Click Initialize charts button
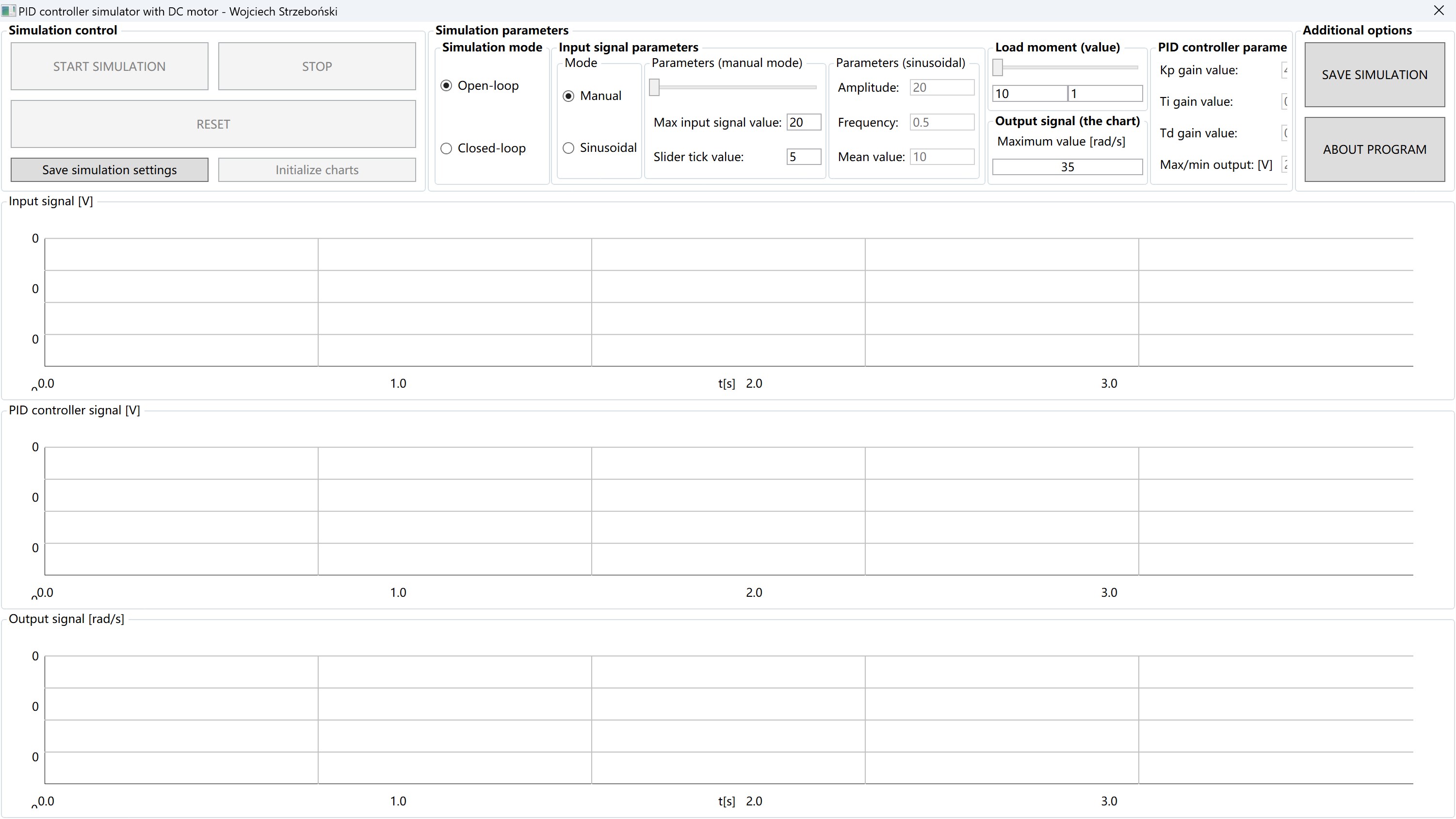The width and height of the screenshot is (1456, 819). point(317,170)
